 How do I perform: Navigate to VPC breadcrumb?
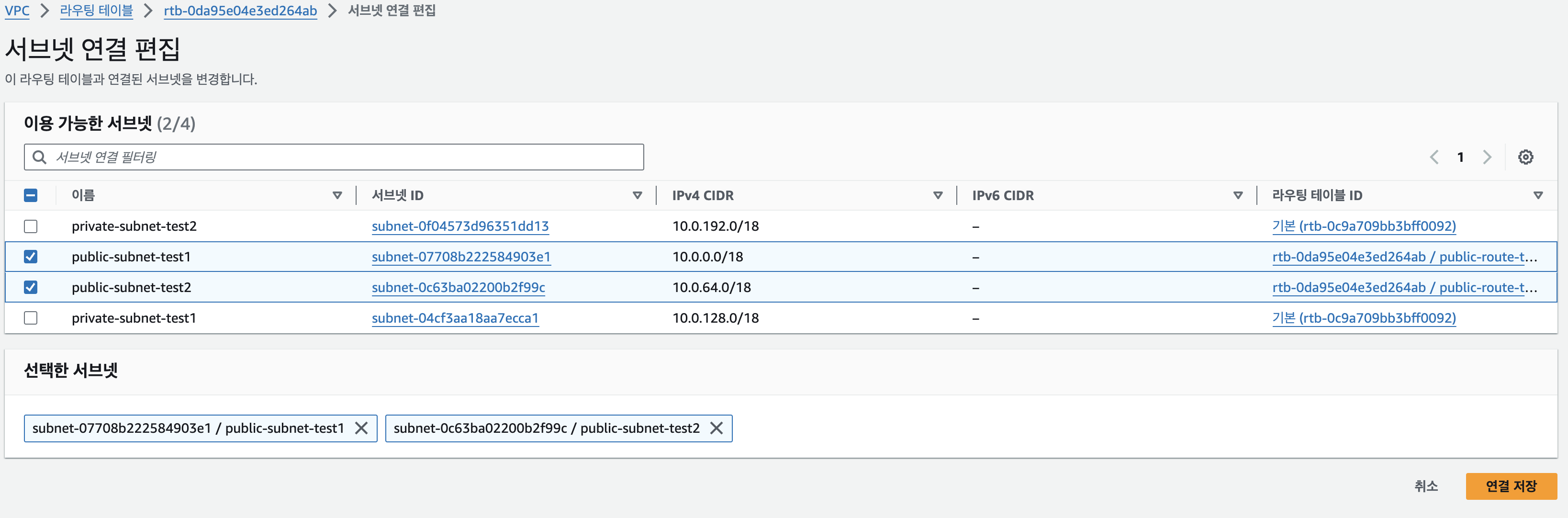pyautogui.click(x=17, y=11)
